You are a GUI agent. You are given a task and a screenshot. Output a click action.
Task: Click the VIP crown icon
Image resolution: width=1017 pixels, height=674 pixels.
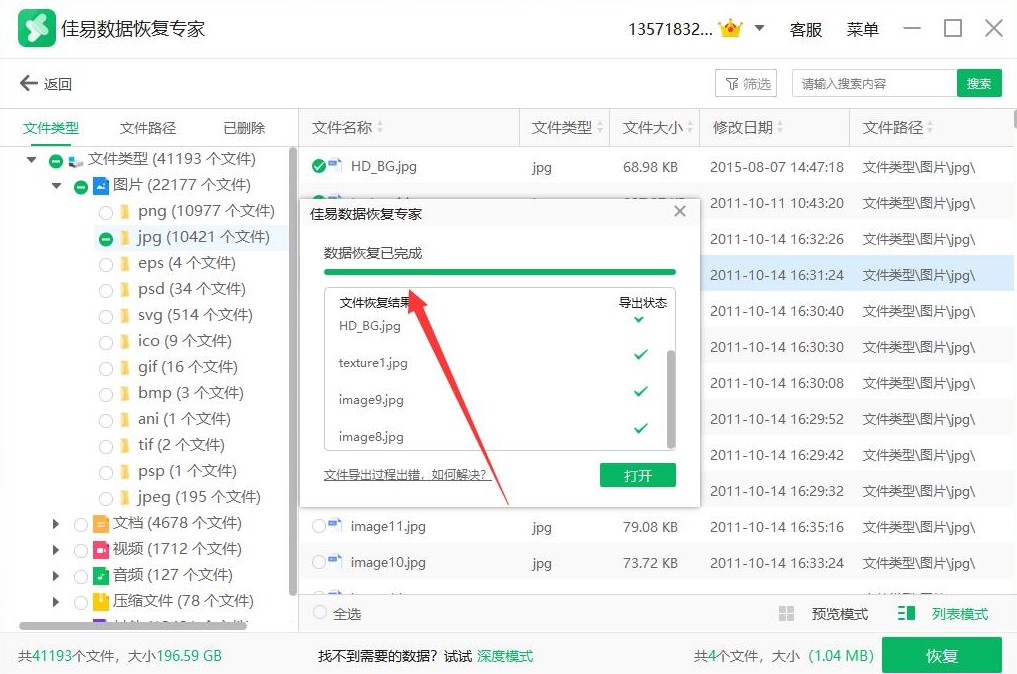point(731,29)
